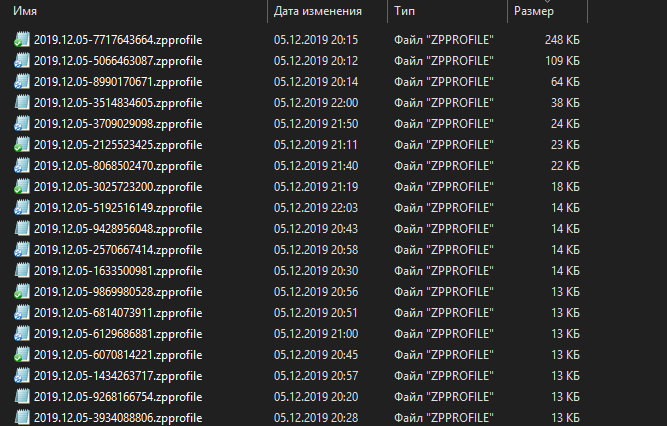The image size is (667, 426).
Task: Click the size value 38 КБ
Action: click(565, 103)
